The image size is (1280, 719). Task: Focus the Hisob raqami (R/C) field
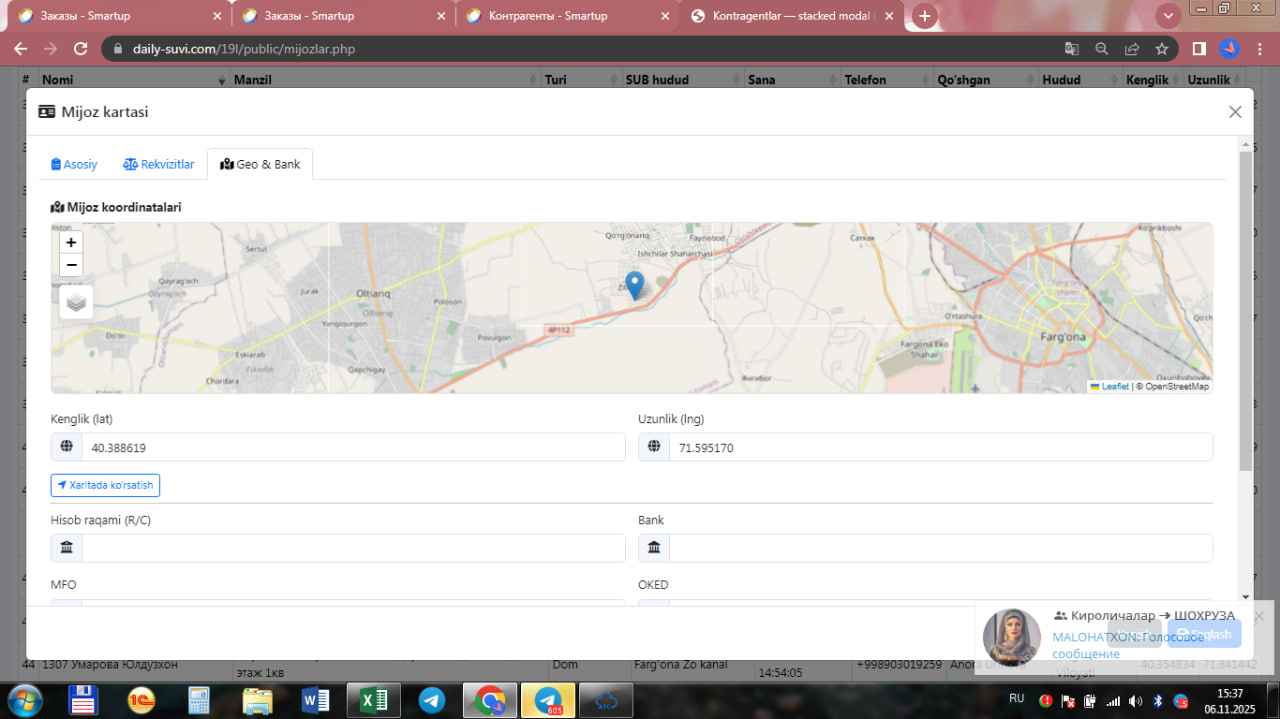(x=352, y=548)
